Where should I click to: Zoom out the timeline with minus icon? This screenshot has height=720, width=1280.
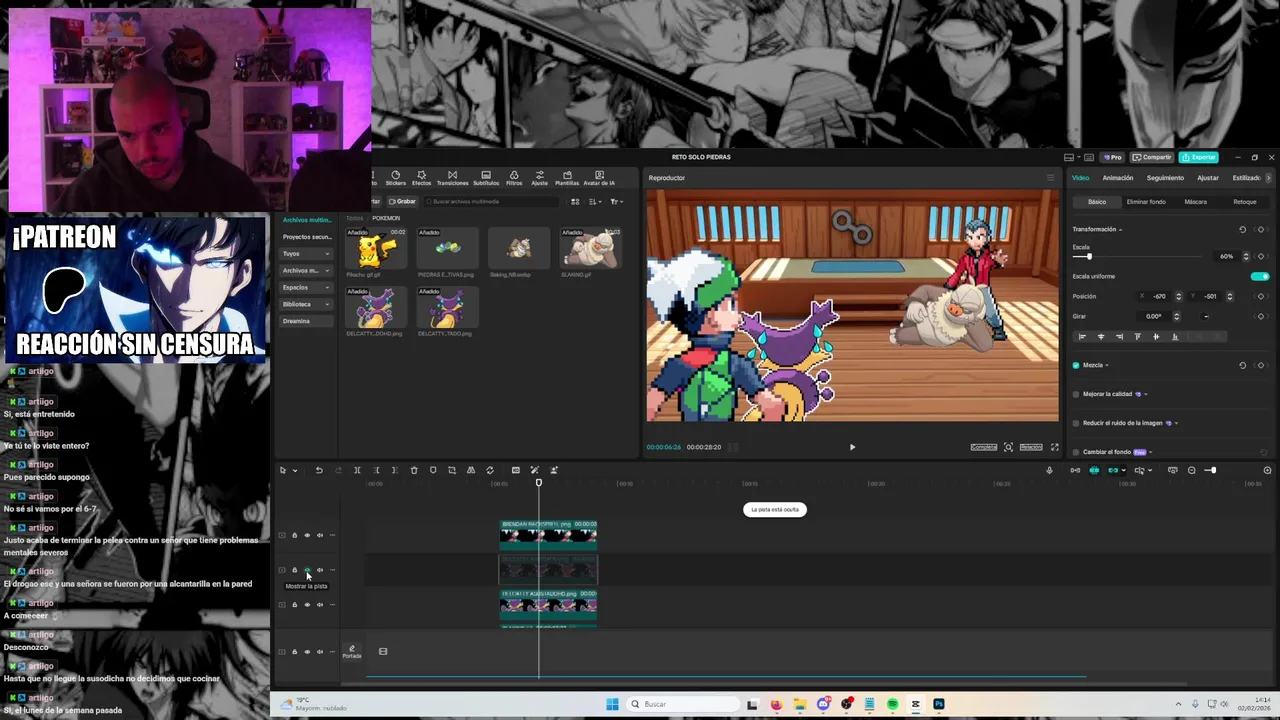coord(1191,470)
